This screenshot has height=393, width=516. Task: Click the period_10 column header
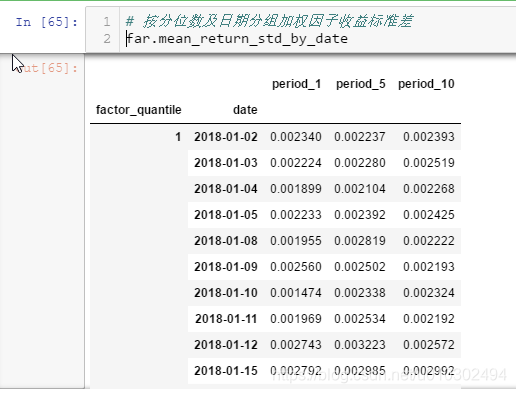pyautogui.click(x=426, y=84)
